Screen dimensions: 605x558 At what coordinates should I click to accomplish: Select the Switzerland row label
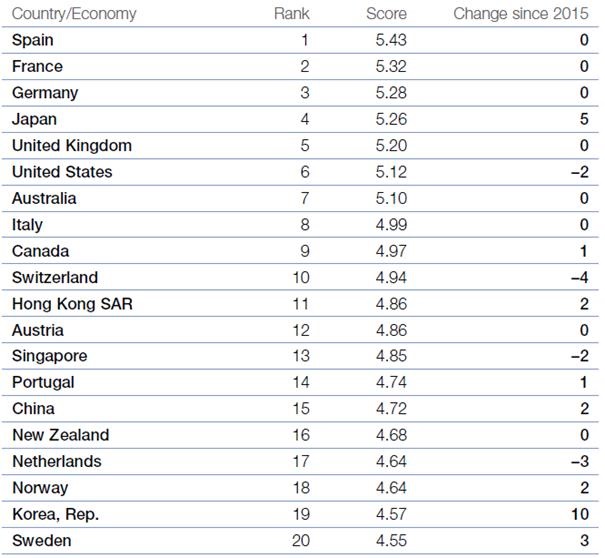(x=55, y=278)
